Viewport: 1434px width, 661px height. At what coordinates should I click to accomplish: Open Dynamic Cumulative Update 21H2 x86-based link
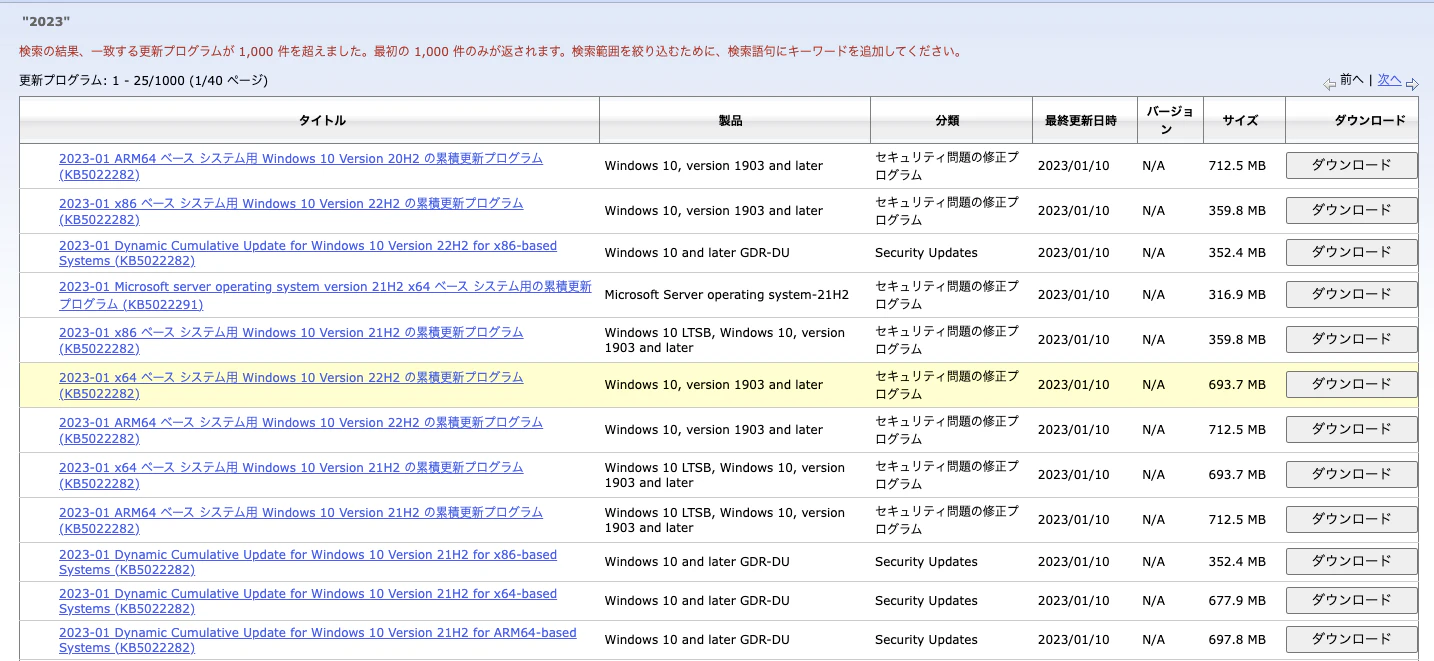[x=308, y=562]
